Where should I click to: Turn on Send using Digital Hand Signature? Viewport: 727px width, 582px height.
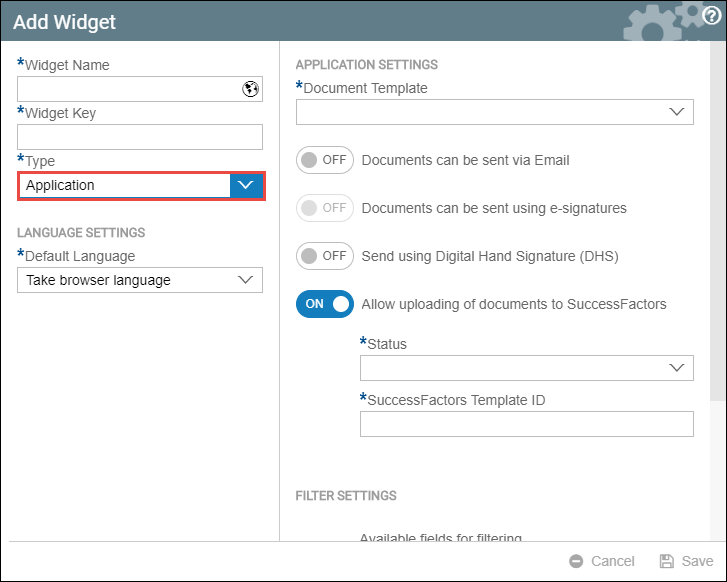pyautogui.click(x=325, y=256)
